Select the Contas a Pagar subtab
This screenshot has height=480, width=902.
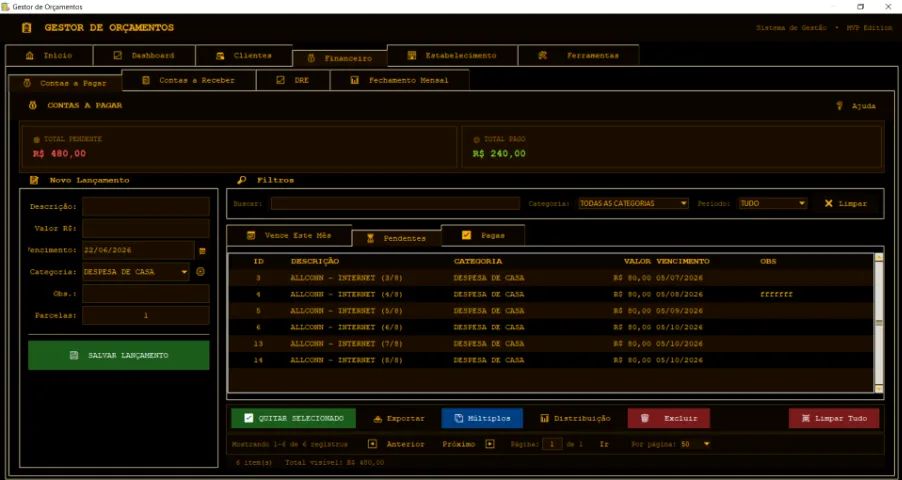pyautogui.click(x=65, y=83)
